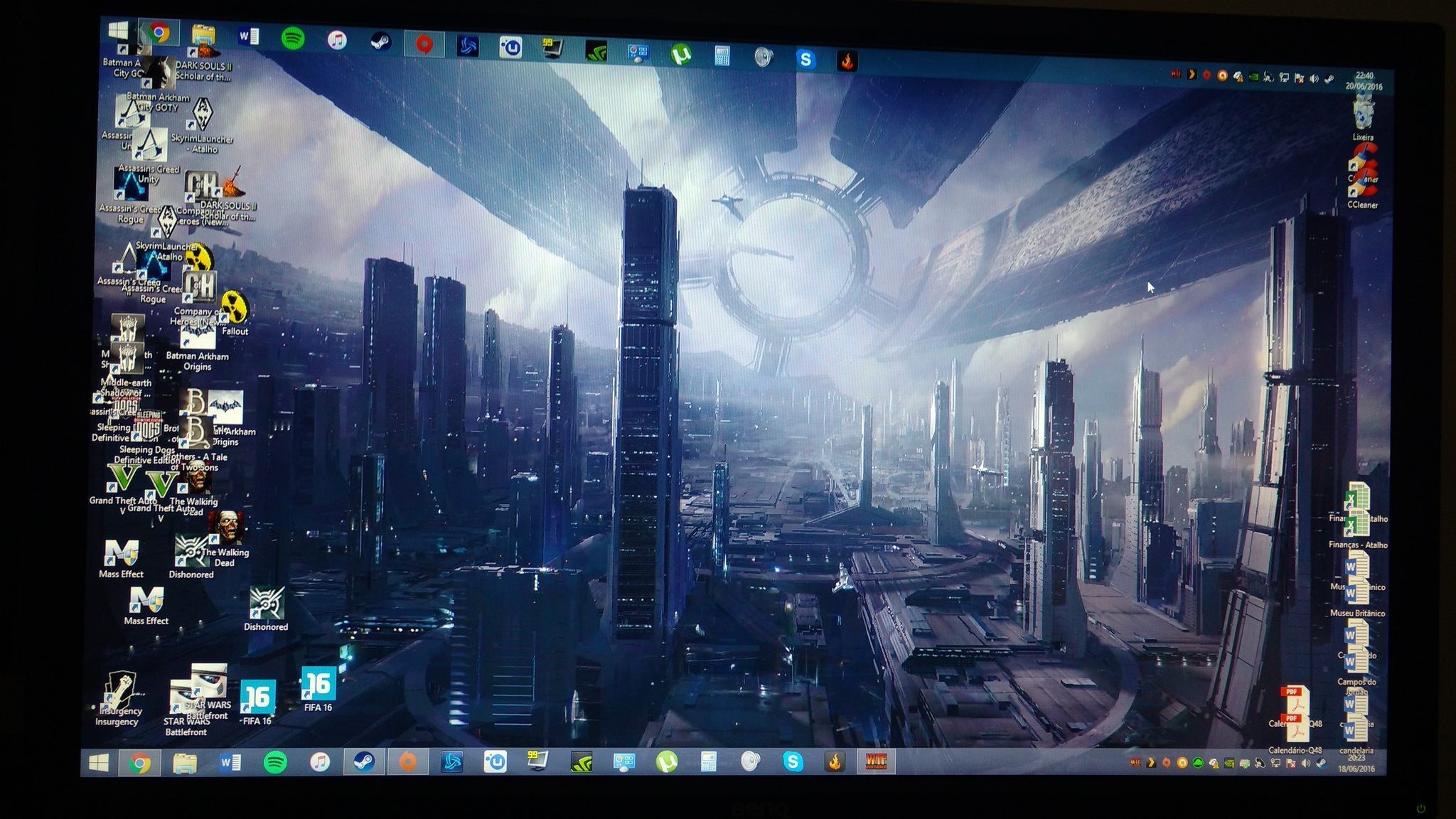Open Spotify from the bottom taskbar
The height and width of the screenshot is (819, 1456).
tap(275, 763)
